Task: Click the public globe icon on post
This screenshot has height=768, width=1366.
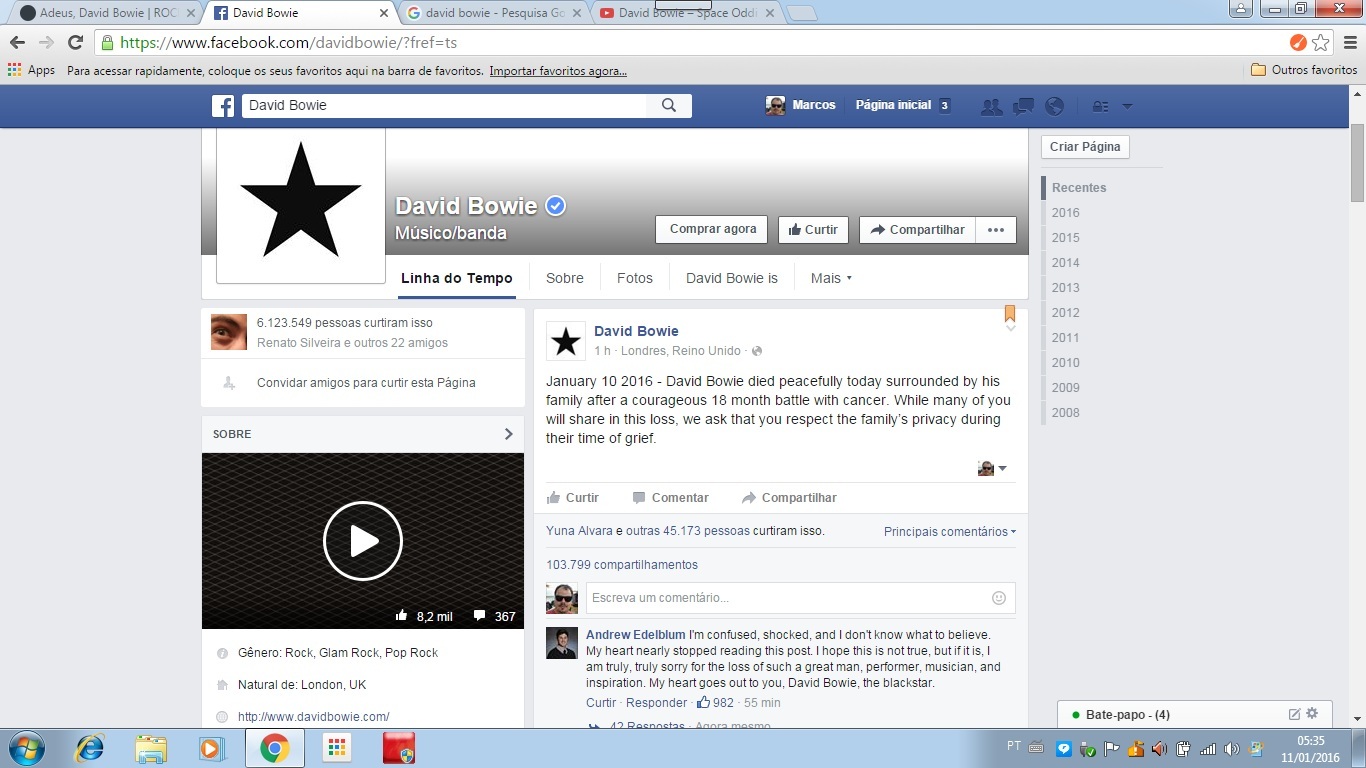Action: (x=757, y=351)
